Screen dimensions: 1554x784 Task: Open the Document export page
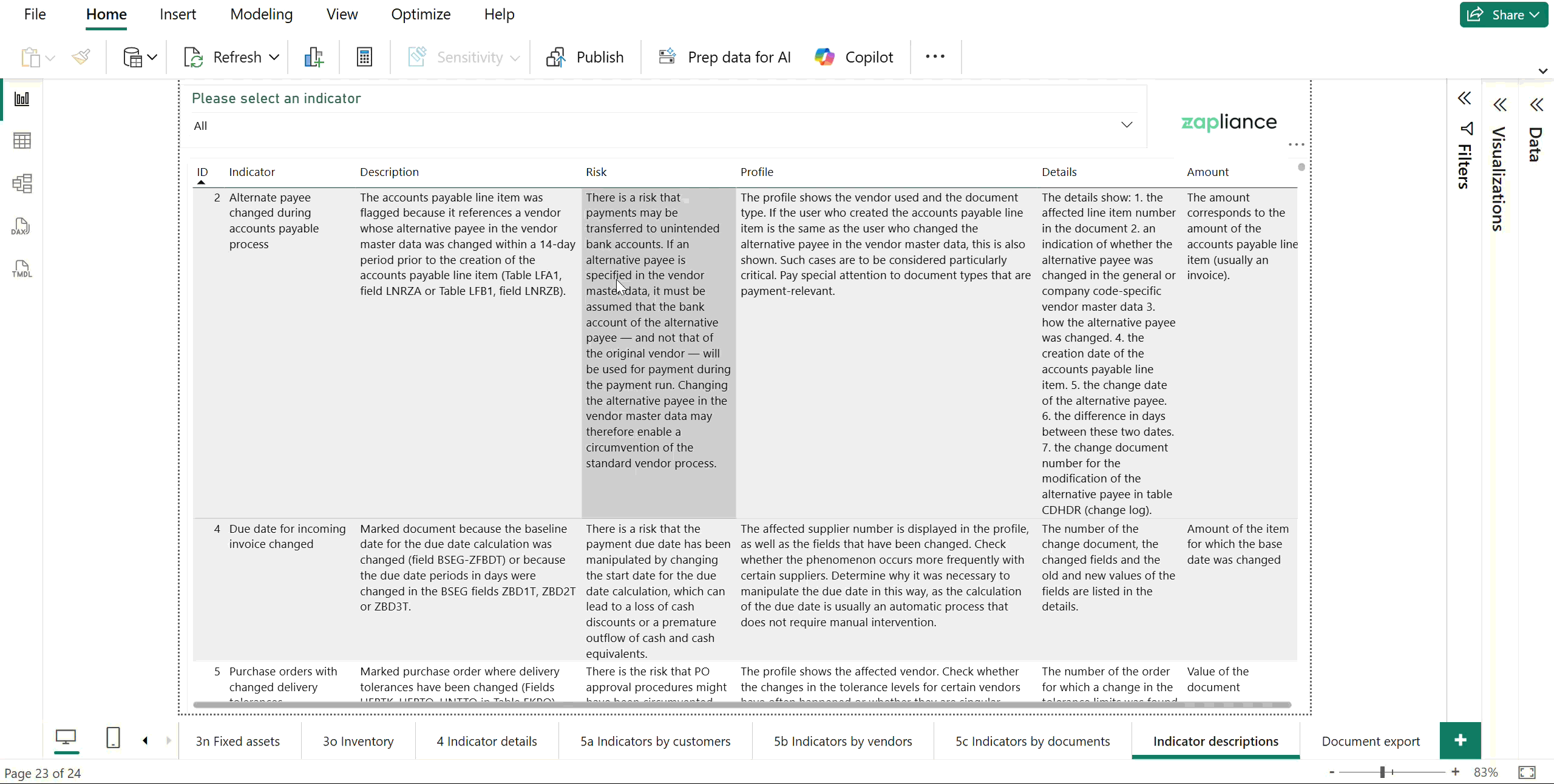coord(1371,741)
